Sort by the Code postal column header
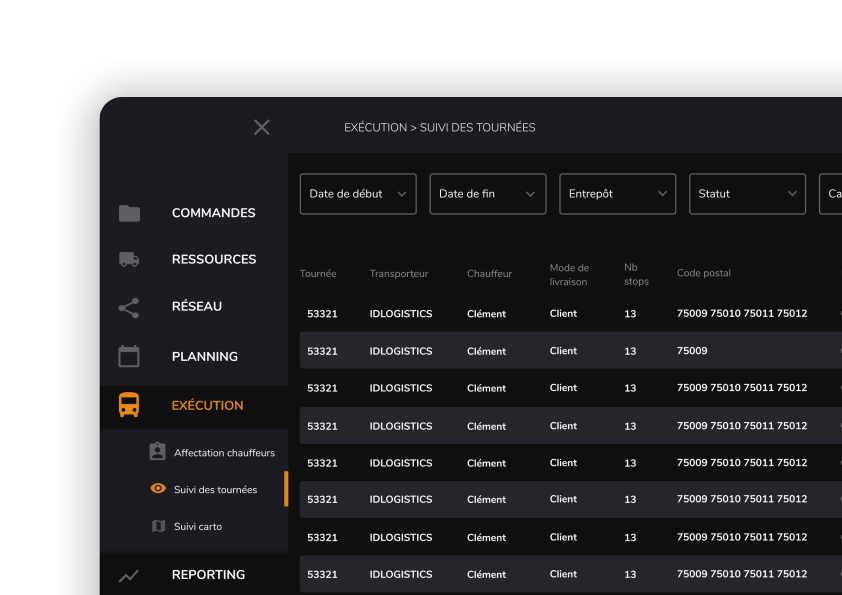 pos(703,273)
